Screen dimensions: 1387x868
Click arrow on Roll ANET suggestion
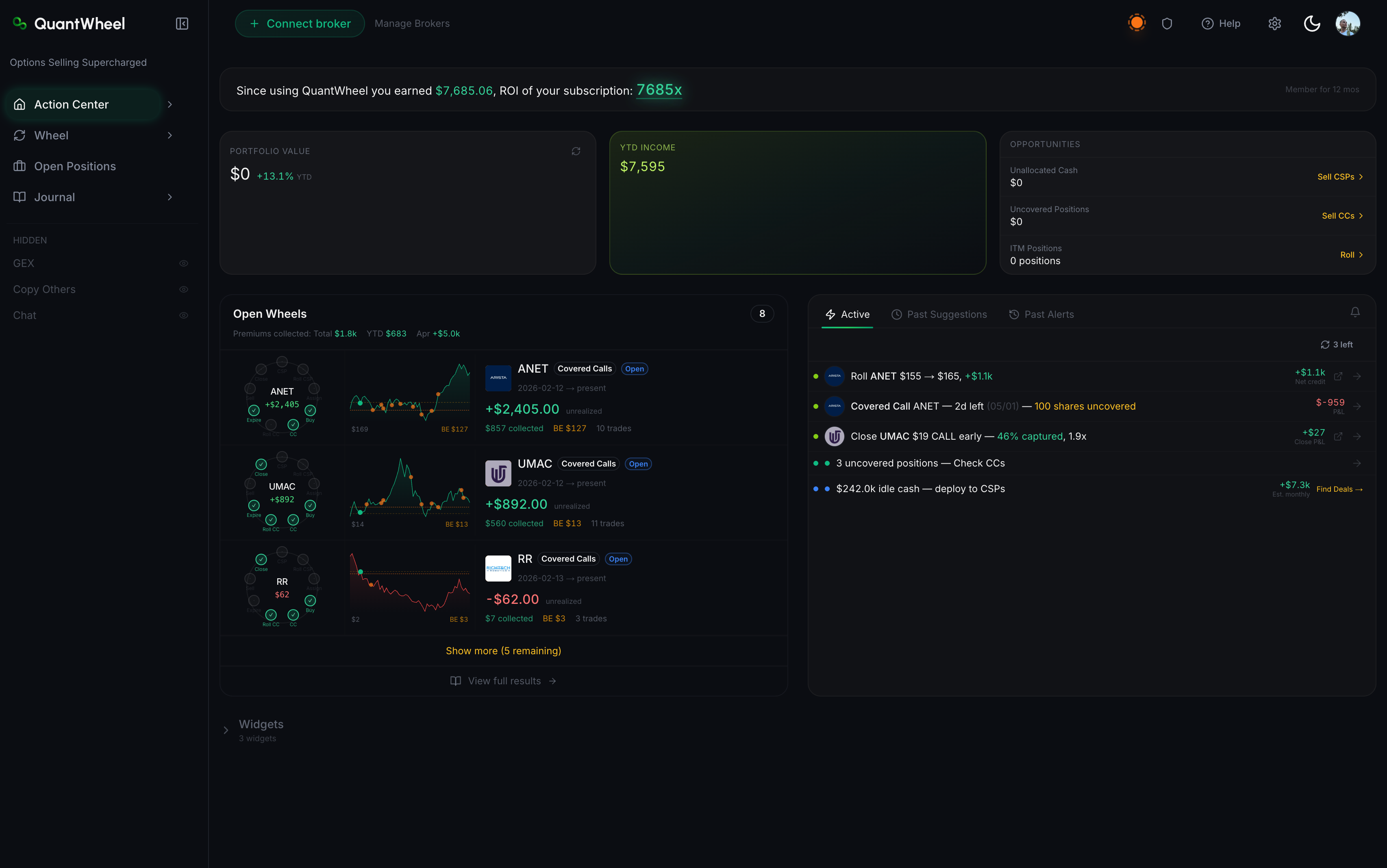[1357, 376]
